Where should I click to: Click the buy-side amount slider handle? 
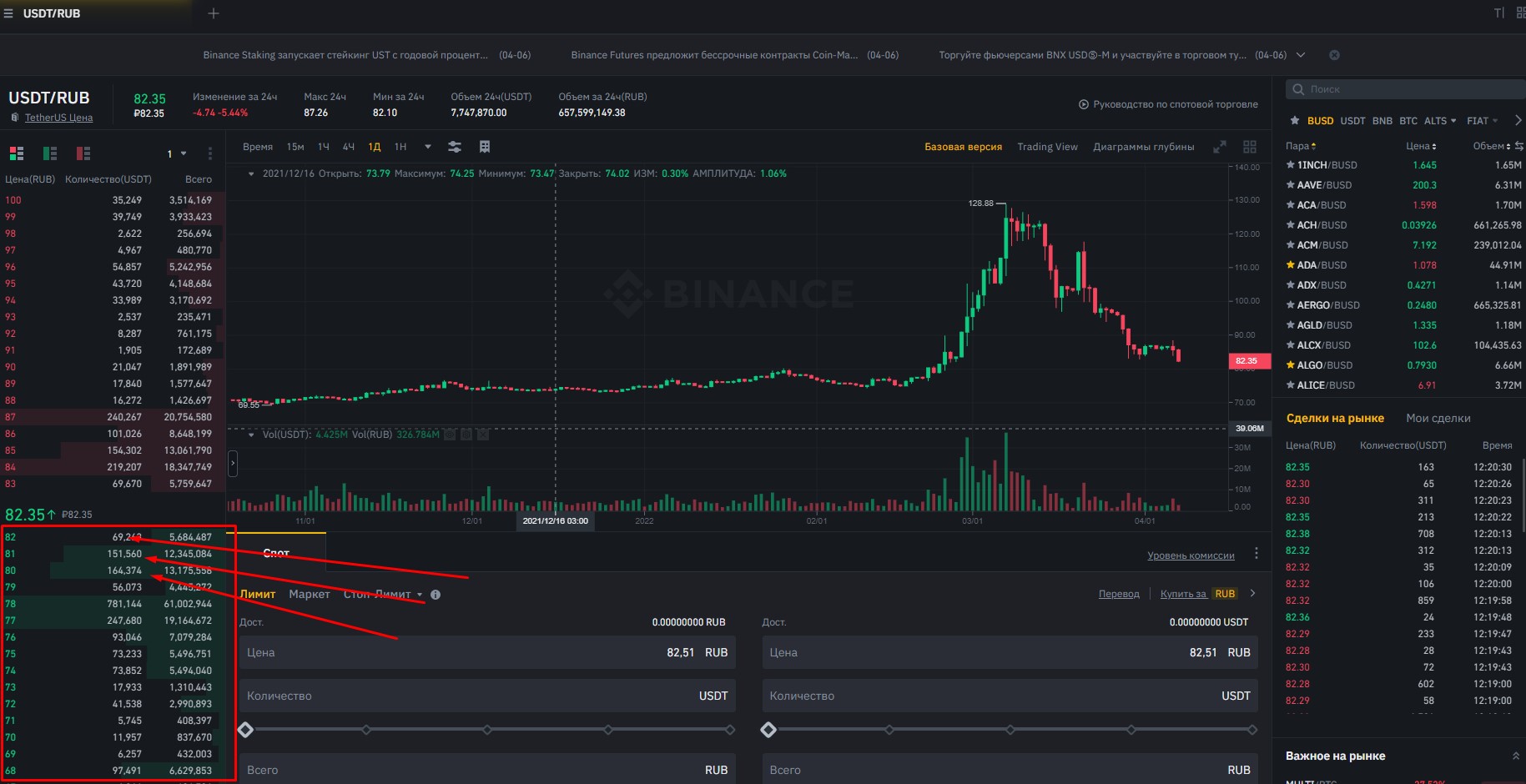pos(245,730)
